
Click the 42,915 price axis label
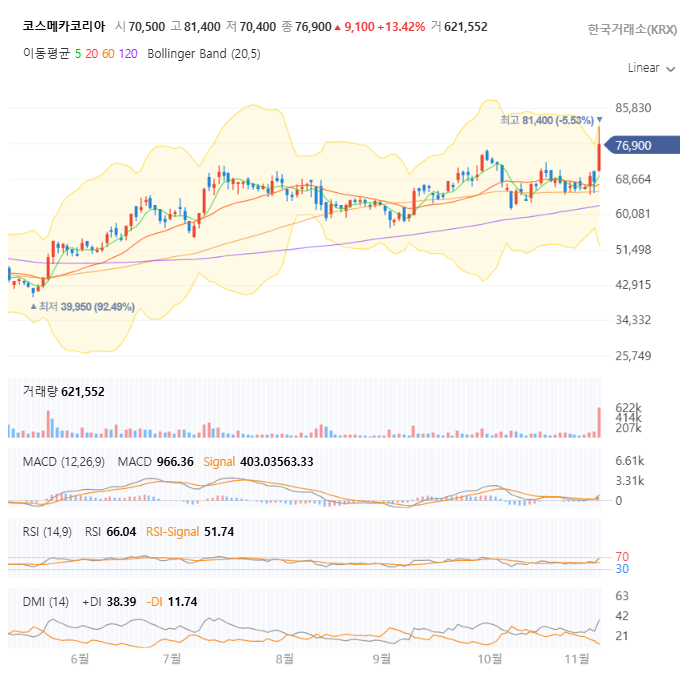click(x=633, y=285)
